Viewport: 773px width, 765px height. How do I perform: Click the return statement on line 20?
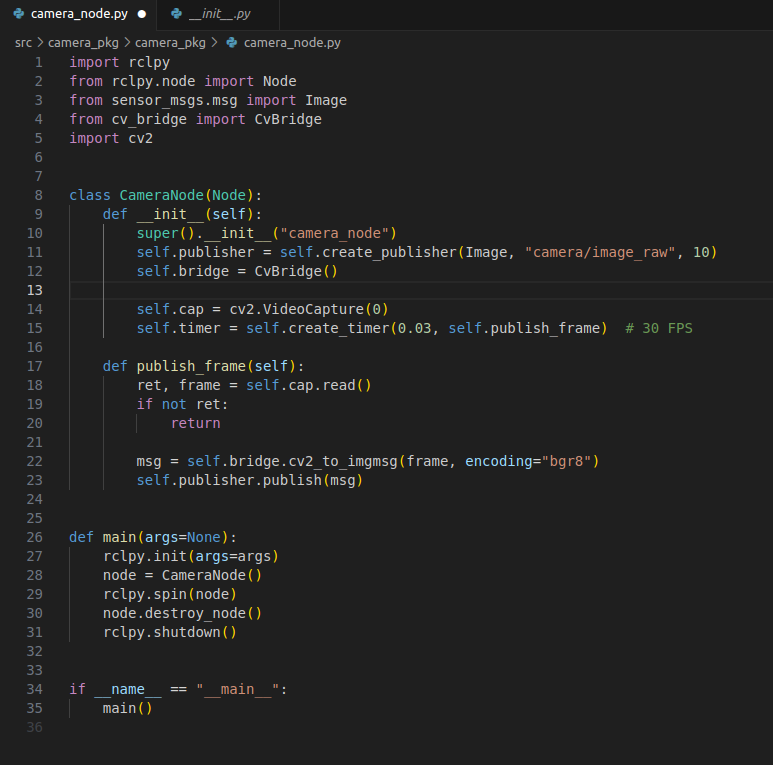tap(195, 423)
